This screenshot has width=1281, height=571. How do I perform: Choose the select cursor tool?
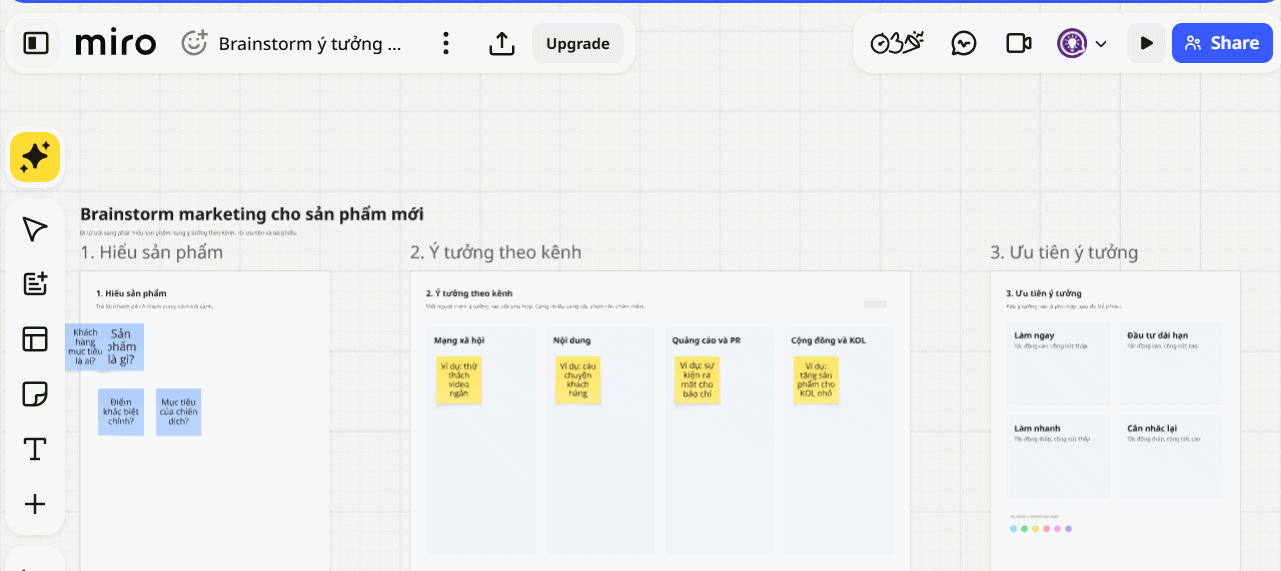tap(35, 229)
